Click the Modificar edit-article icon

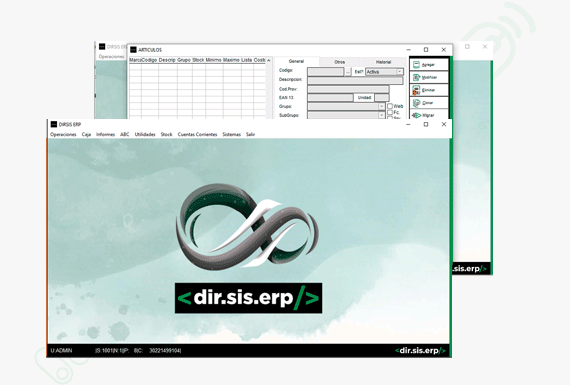pos(417,77)
